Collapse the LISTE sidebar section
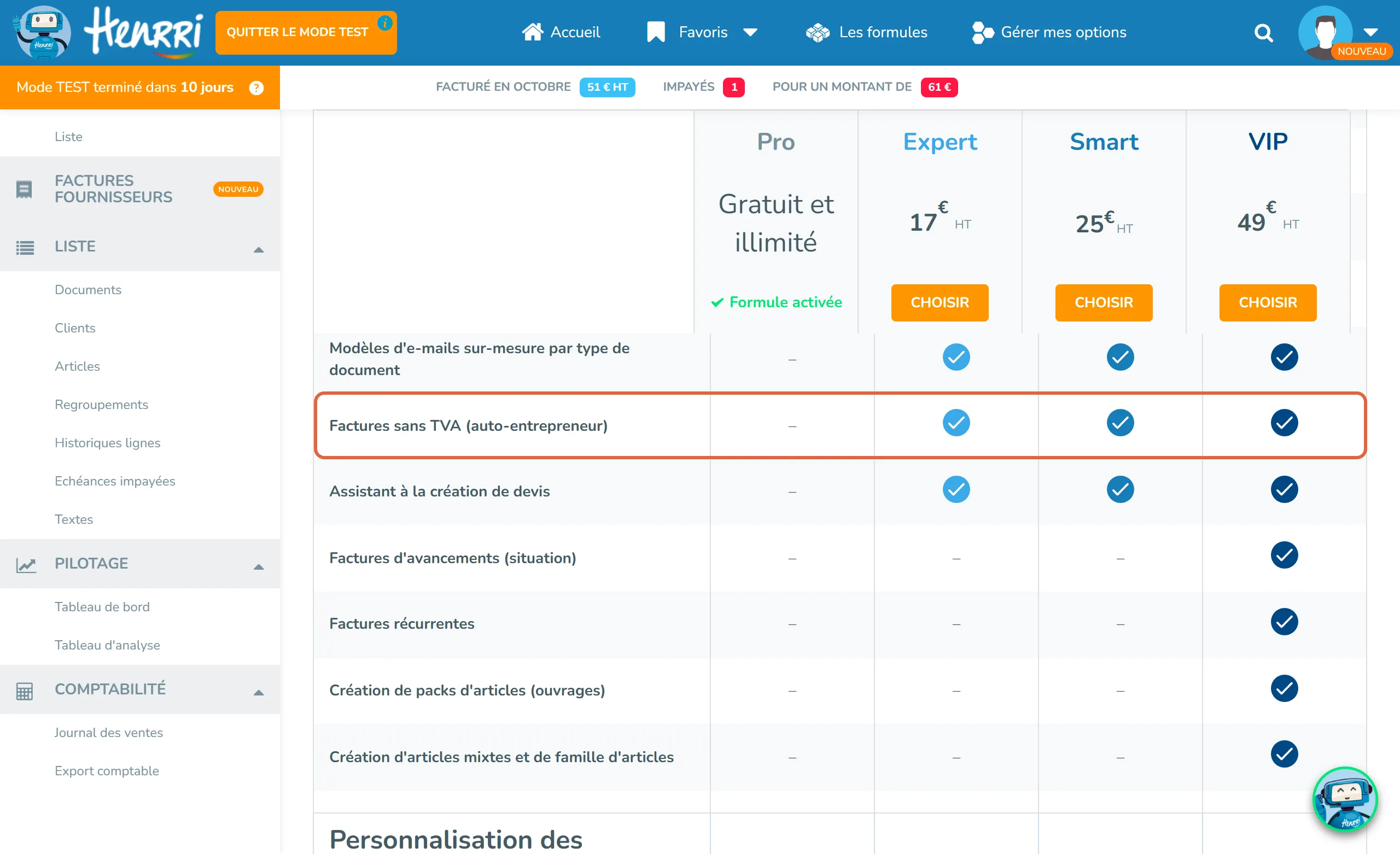 [259, 249]
